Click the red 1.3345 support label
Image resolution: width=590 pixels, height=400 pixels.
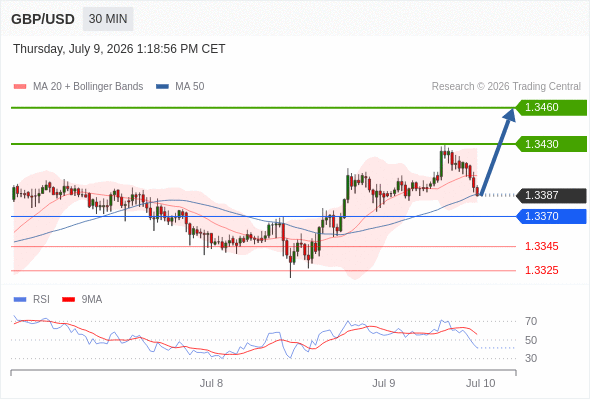541,246
